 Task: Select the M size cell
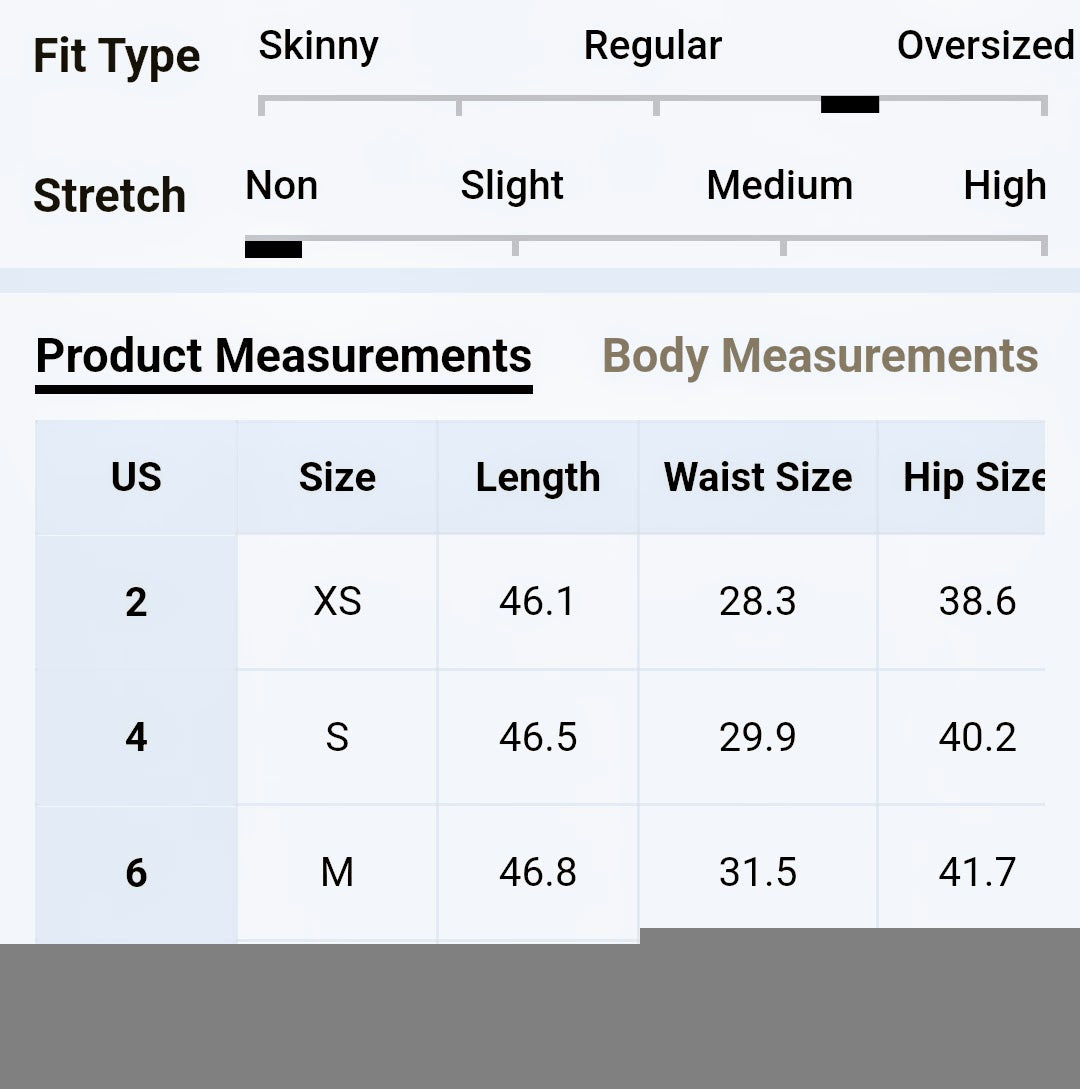(337, 873)
